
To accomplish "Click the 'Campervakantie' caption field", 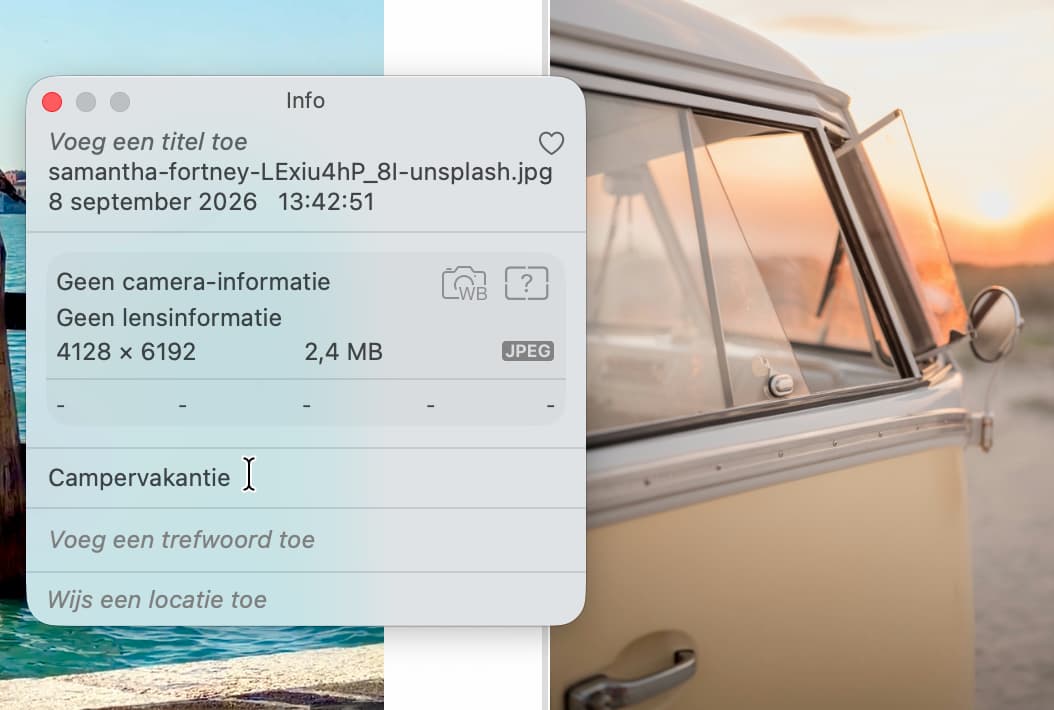I will click(x=306, y=478).
